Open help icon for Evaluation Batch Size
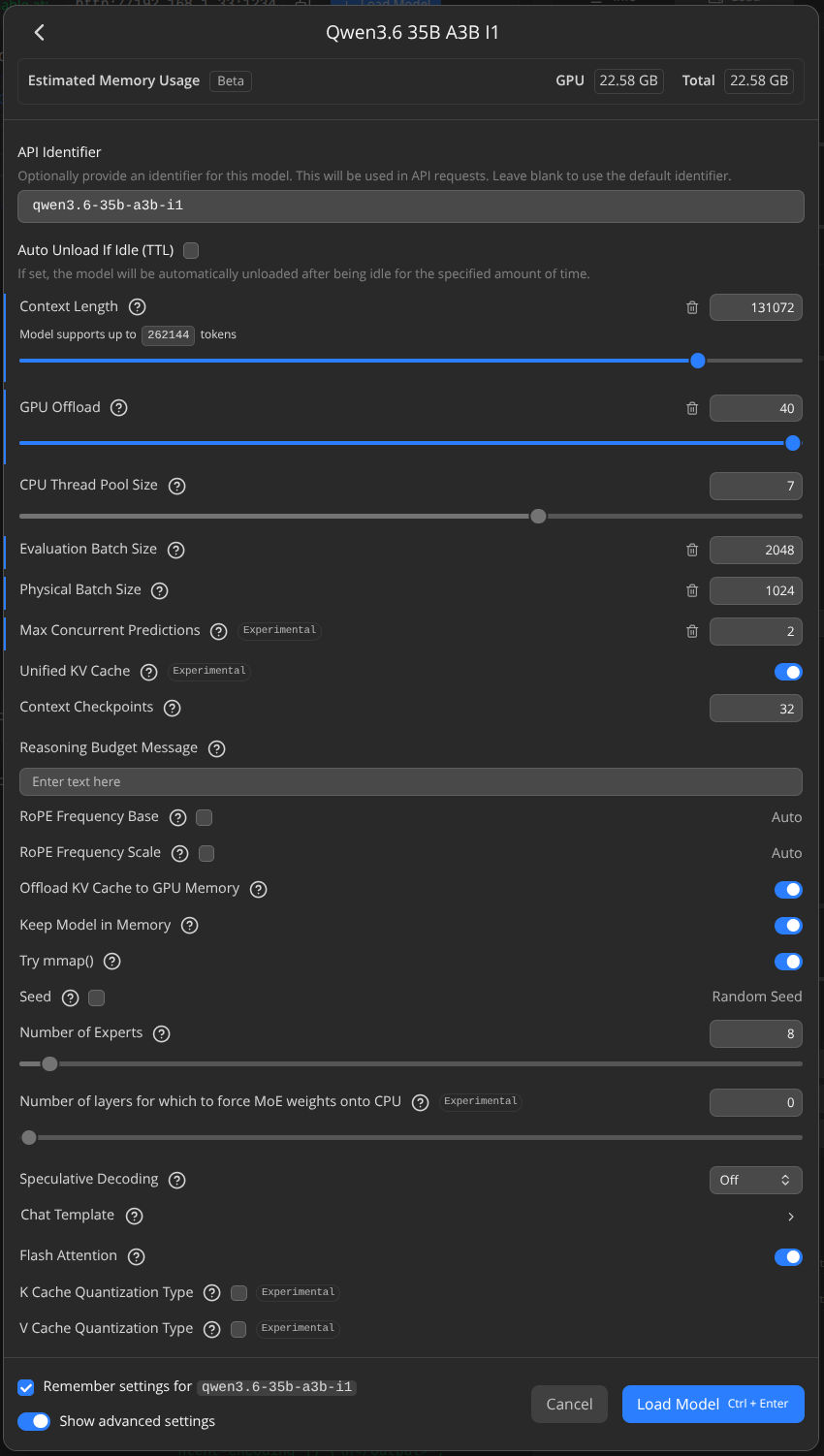This screenshot has height=1456, width=824. click(x=175, y=550)
